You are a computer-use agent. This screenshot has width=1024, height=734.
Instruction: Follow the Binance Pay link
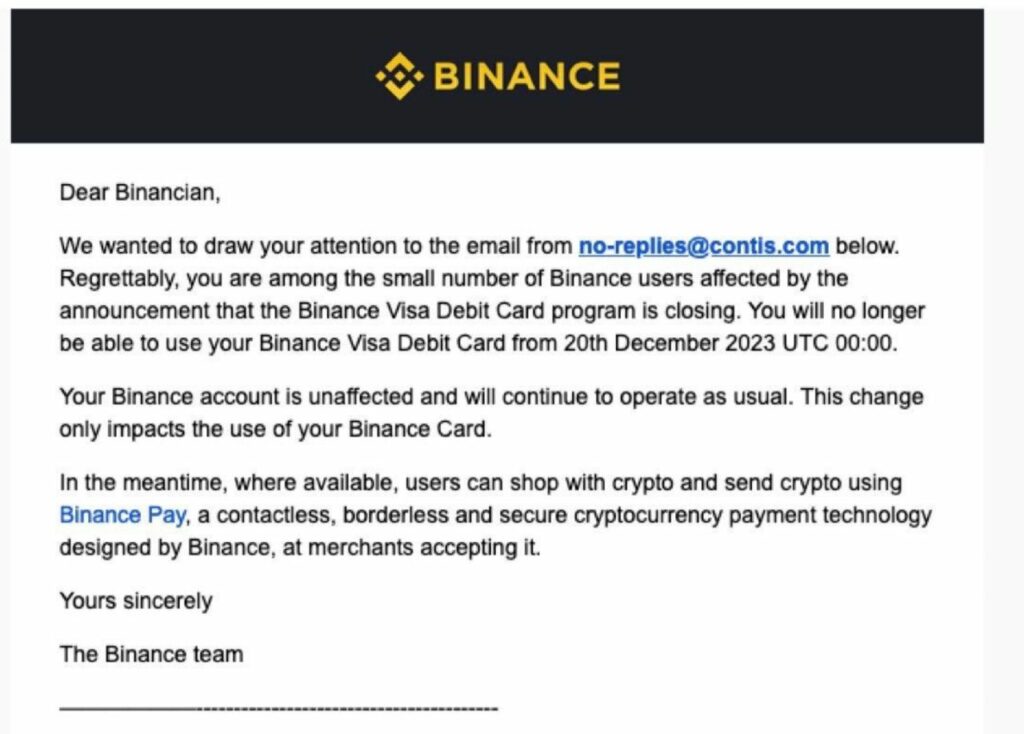pyautogui.click(x=114, y=516)
